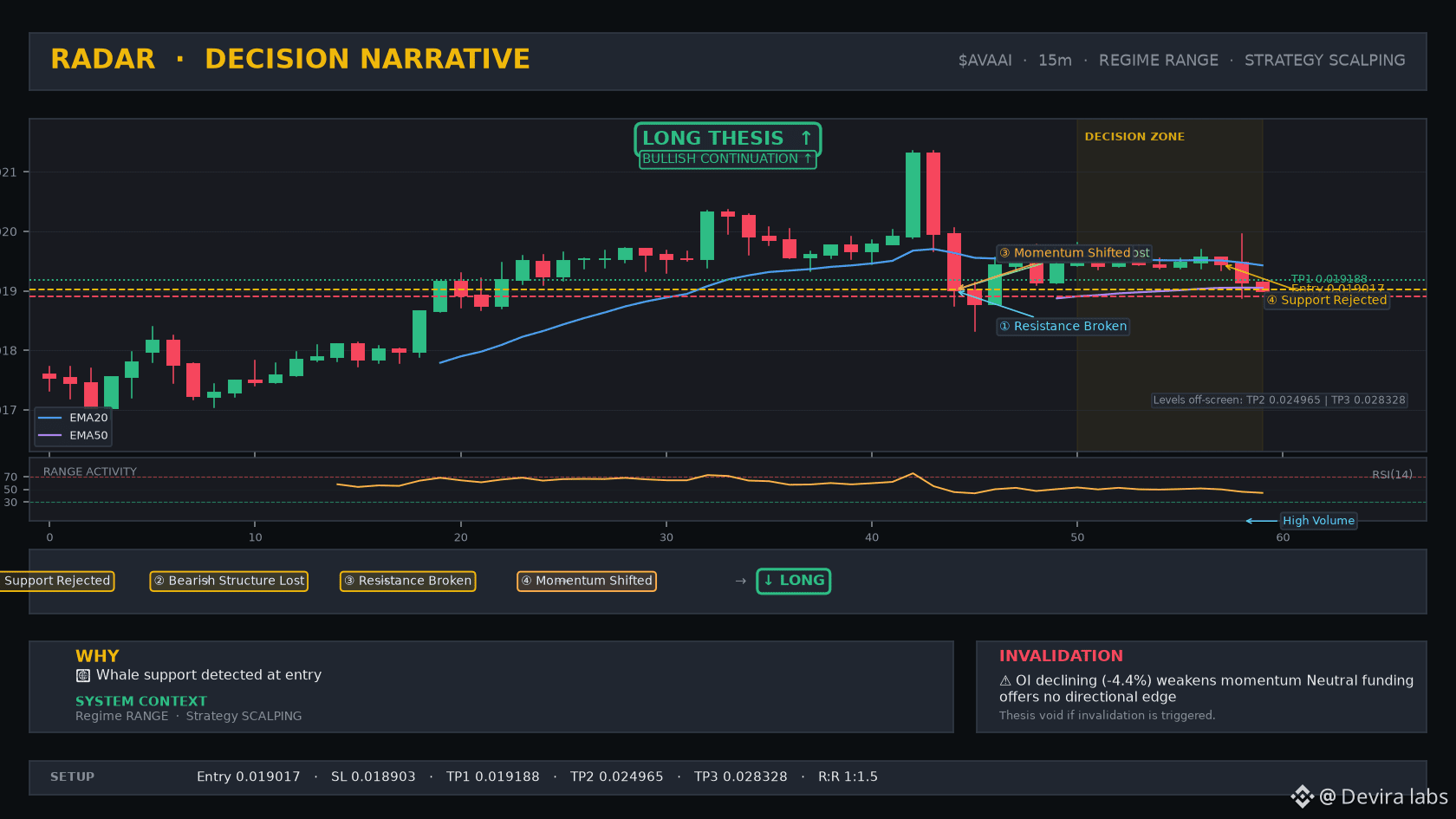The height and width of the screenshot is (819, 1456).
Task: Click the DECISION ZONE label on the chart
Action: click(x=1134, y=137)
